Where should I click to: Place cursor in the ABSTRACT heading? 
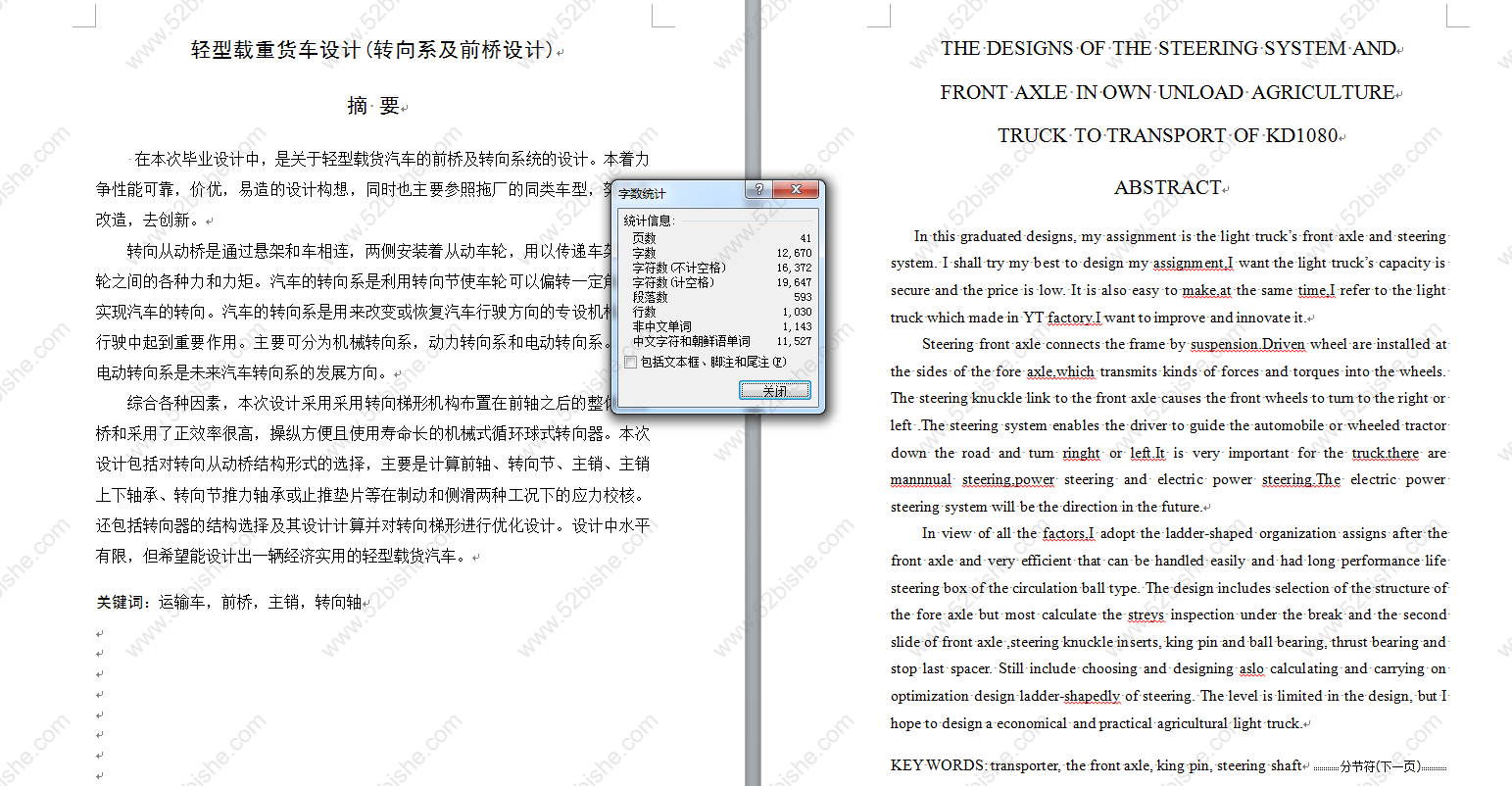pos(1167,188)
